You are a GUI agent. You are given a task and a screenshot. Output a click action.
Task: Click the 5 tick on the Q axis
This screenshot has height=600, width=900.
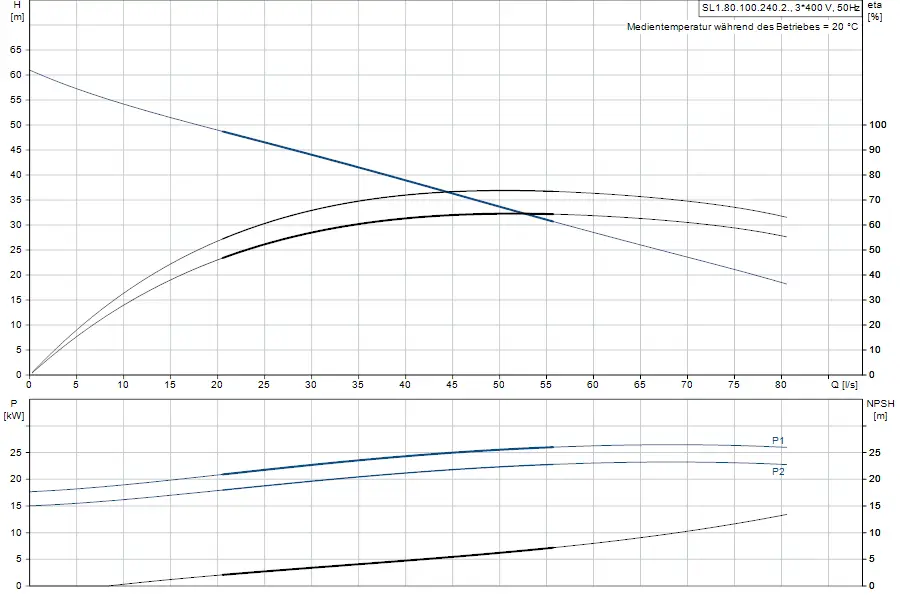pyautogui.click(x=76, y=385)
